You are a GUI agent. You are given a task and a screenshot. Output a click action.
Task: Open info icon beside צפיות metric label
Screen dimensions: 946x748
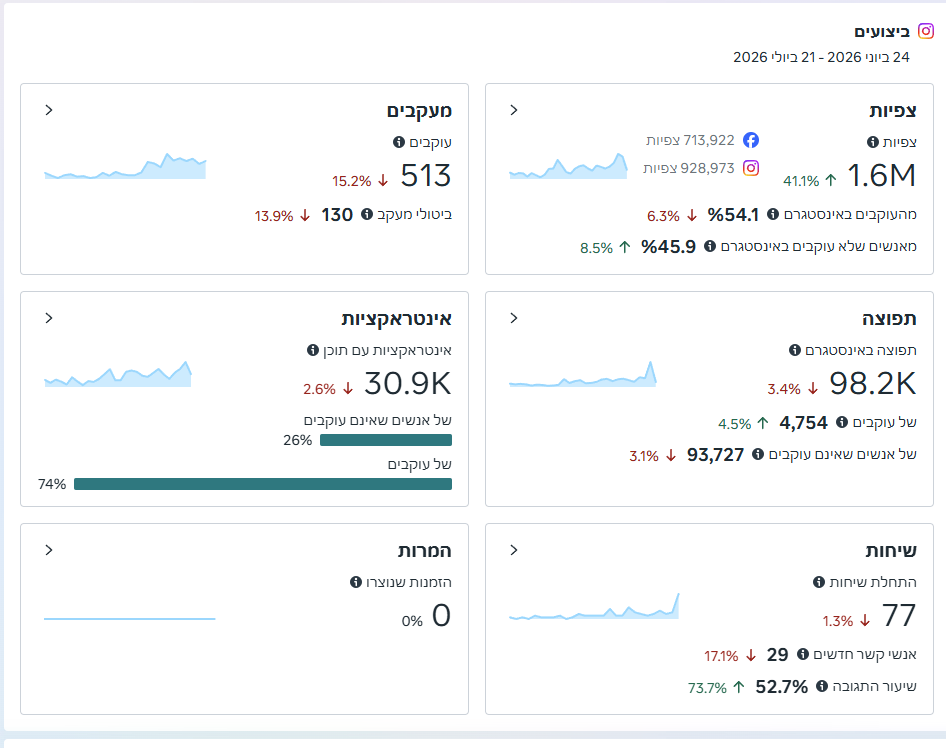click(872, 142)
